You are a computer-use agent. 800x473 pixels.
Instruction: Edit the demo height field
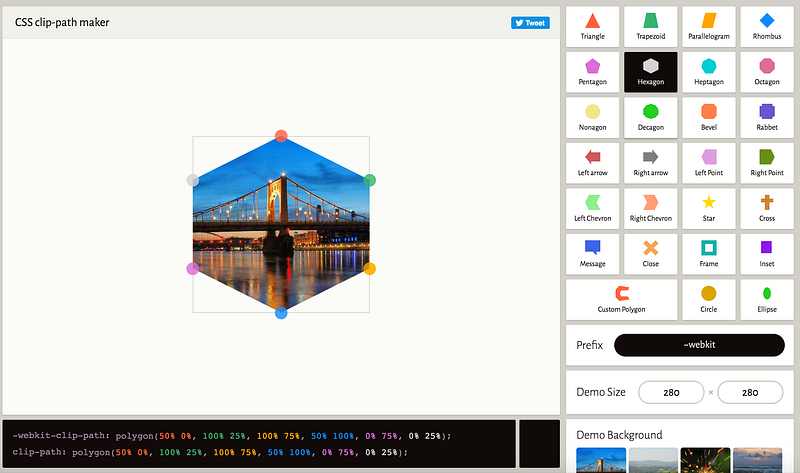click(750, 392)
